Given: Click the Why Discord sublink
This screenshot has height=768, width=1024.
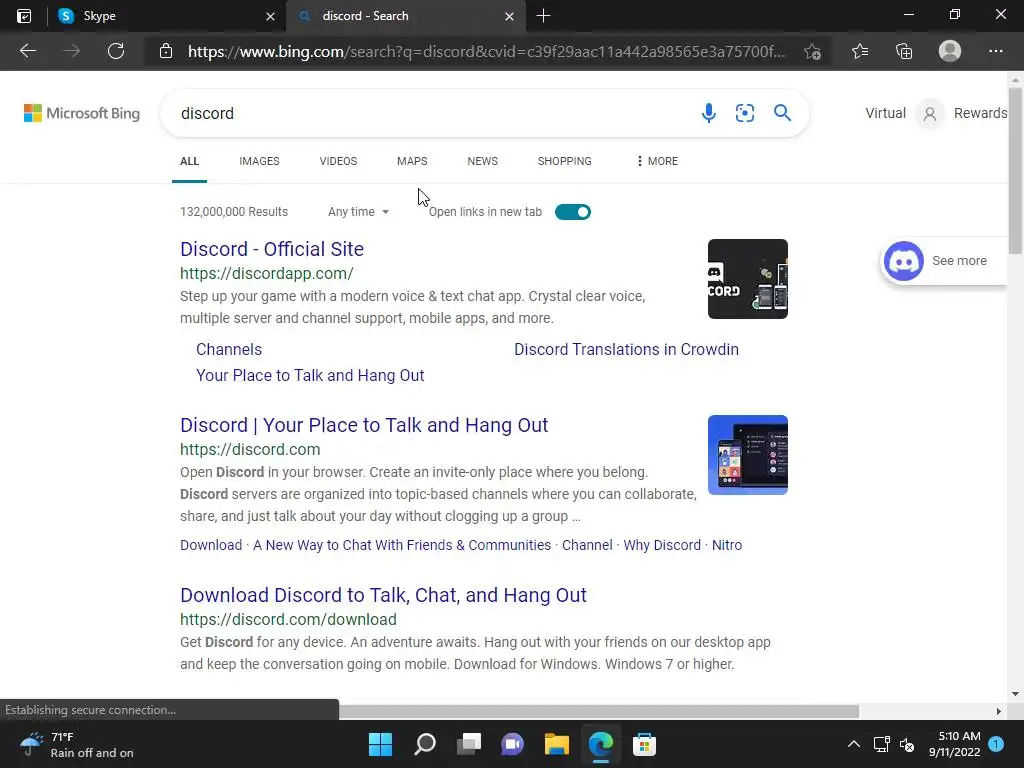Looking at the screenshot, I should coord(662,545).
